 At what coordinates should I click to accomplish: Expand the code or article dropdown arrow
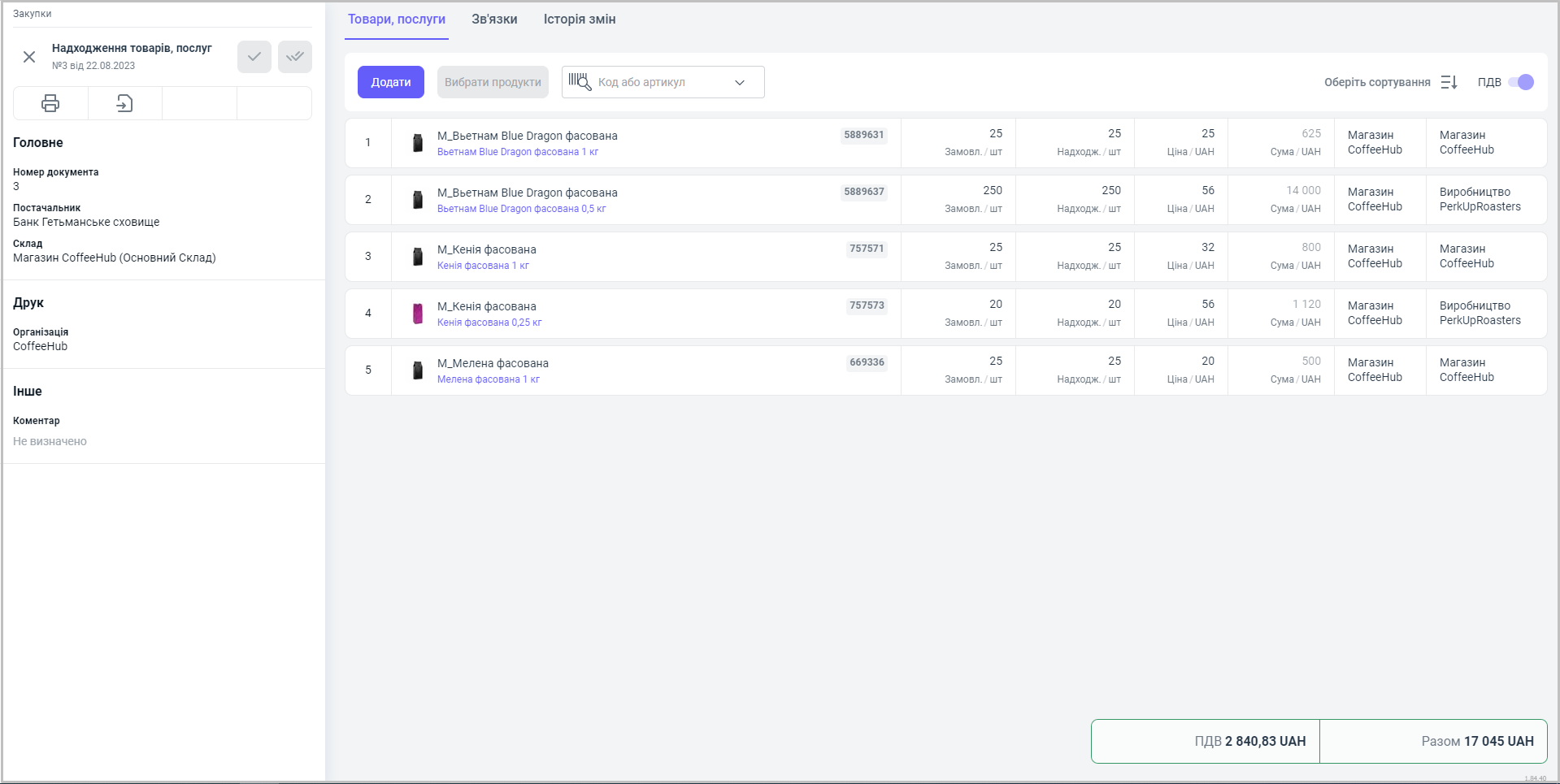click(740, 82)
